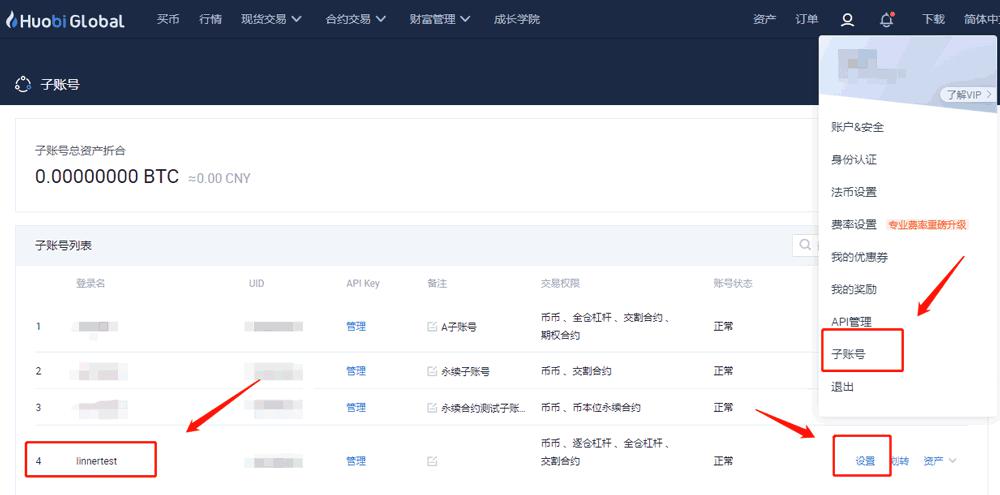Select API管理 from profile menu
The height and width of the screenshot is (495, 1000).
(x=851, y=322)
